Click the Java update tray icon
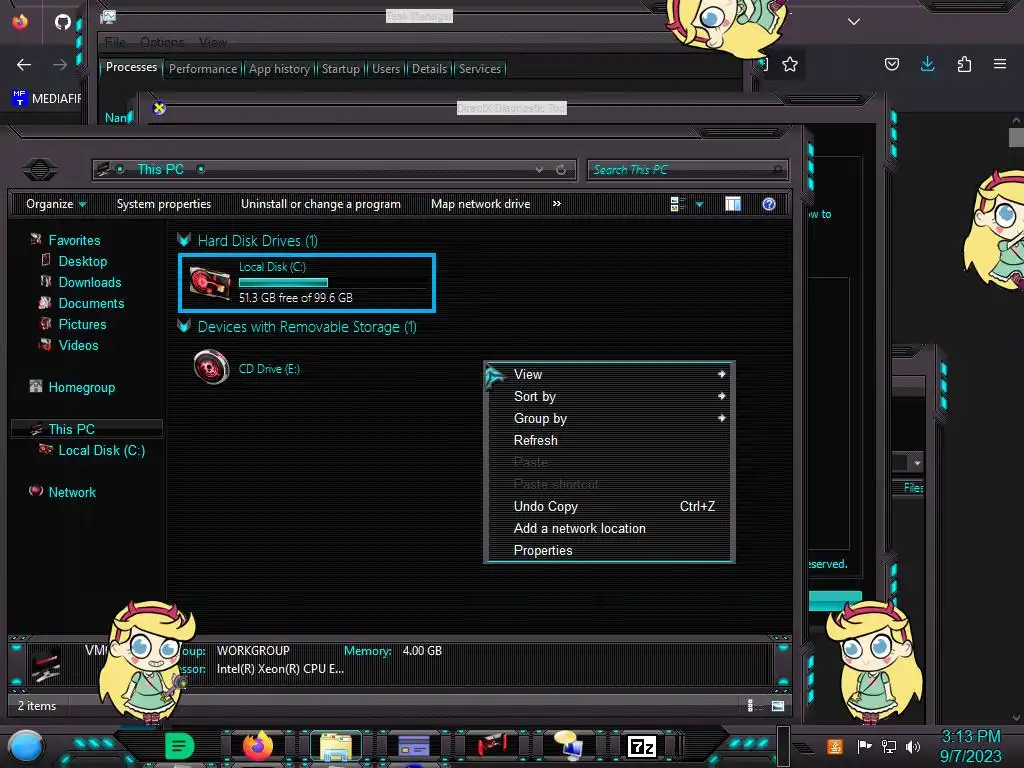The height and width of the screenshot is (768, 1024). 835,746
